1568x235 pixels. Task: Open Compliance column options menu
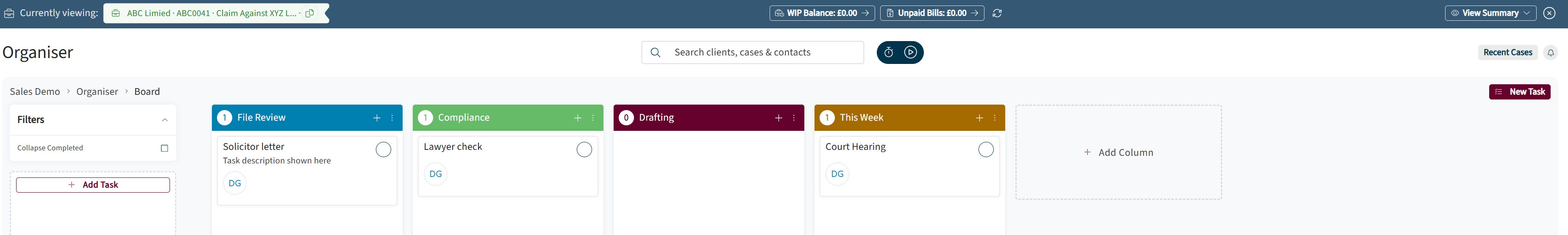[593, 118]
